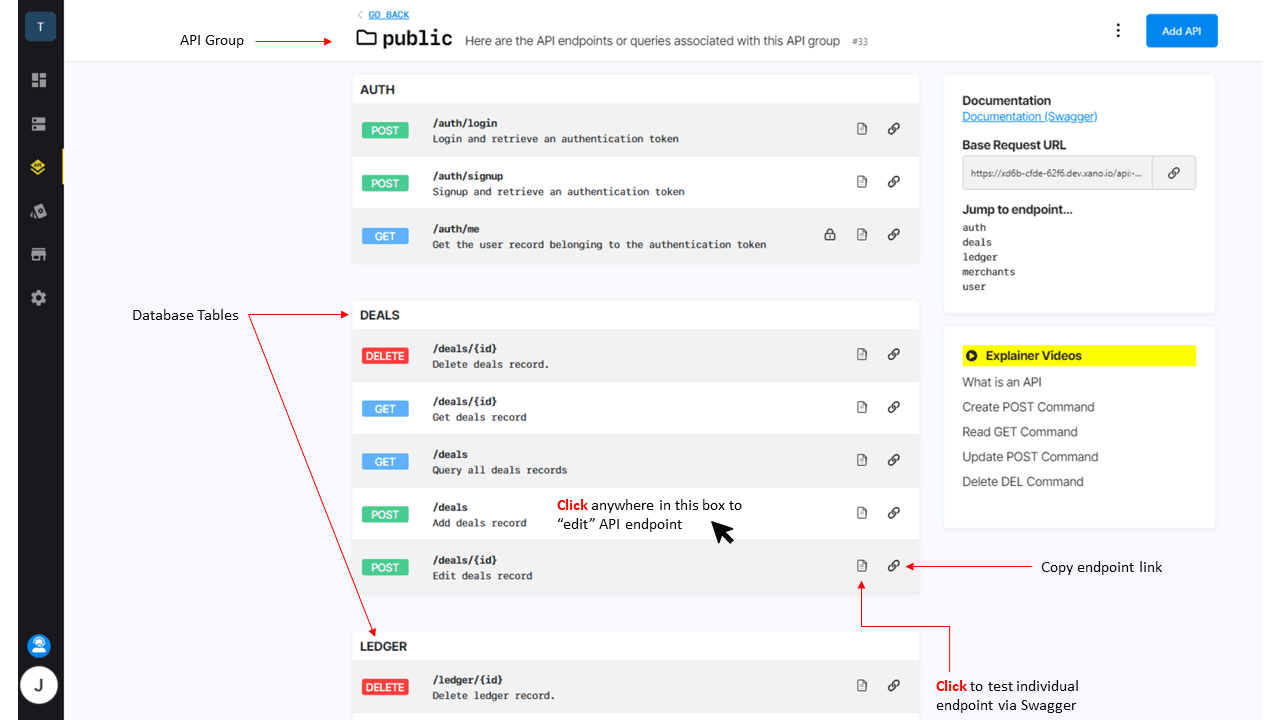Jump to the merchants endpoint group

(988, 272)
